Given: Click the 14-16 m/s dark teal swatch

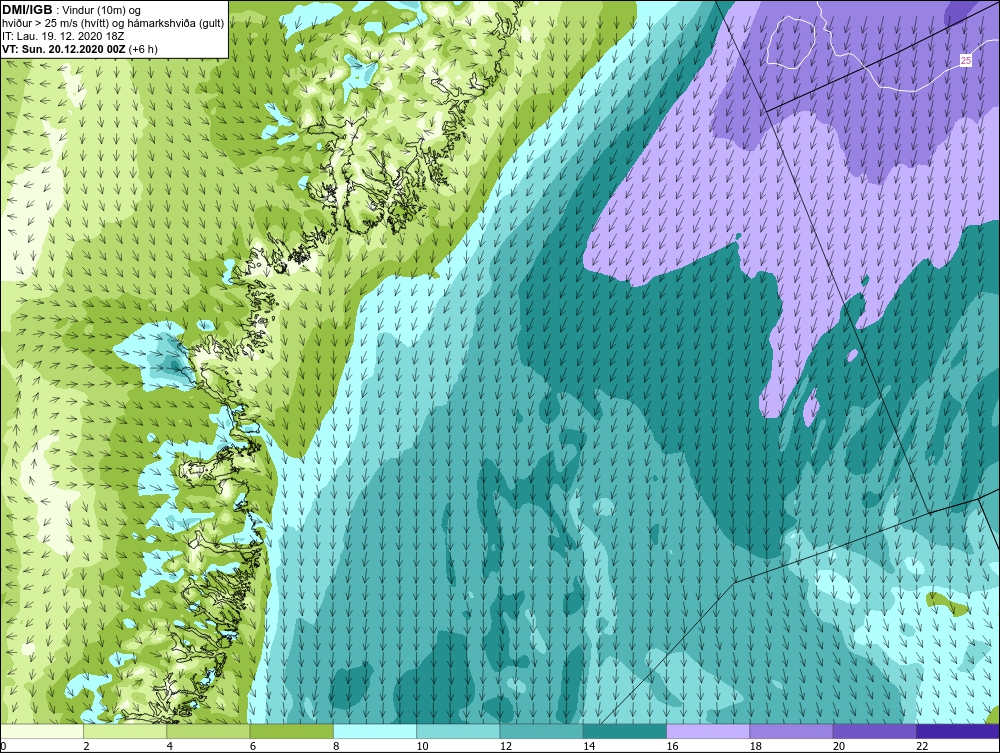Looking at the screenshot, I should (x=625, y=731).
